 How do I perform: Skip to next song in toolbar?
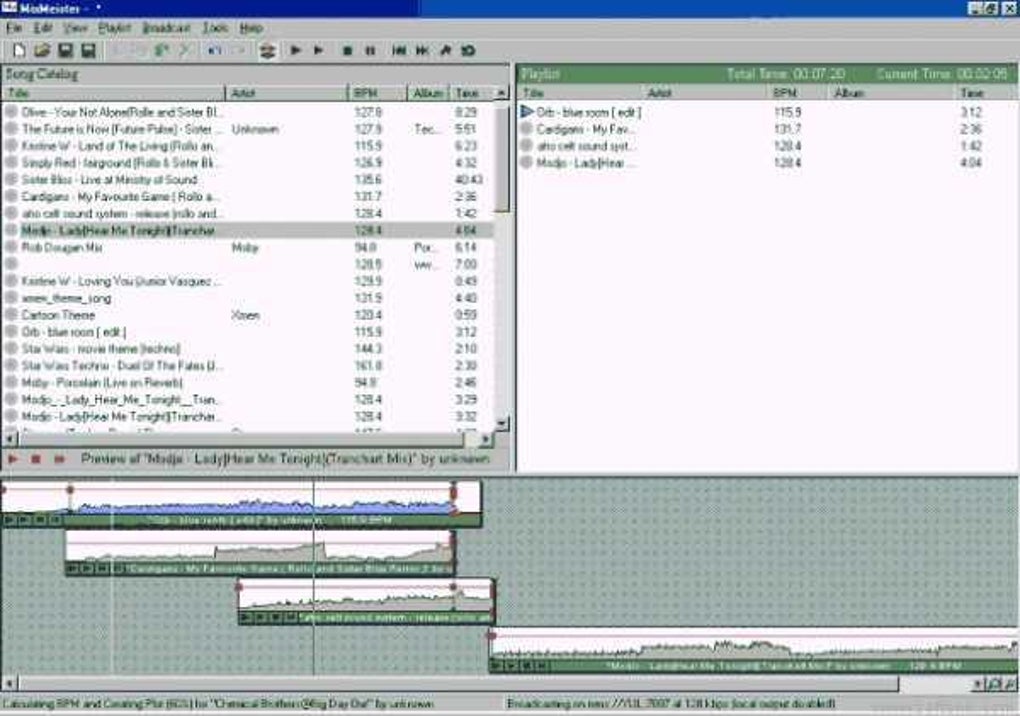(x=422, y=51)
